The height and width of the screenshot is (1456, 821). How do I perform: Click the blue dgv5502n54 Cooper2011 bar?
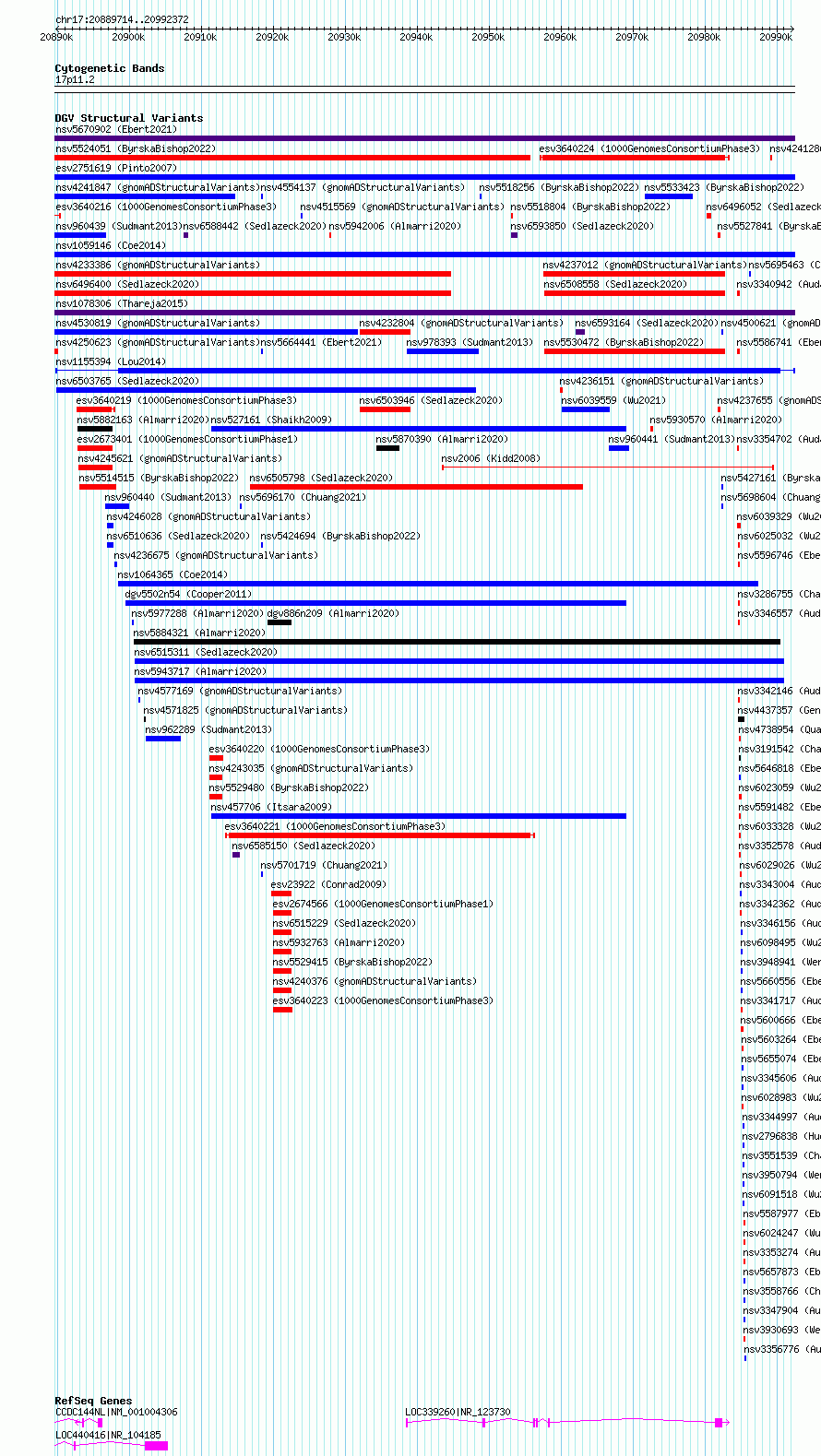point(375,603)
